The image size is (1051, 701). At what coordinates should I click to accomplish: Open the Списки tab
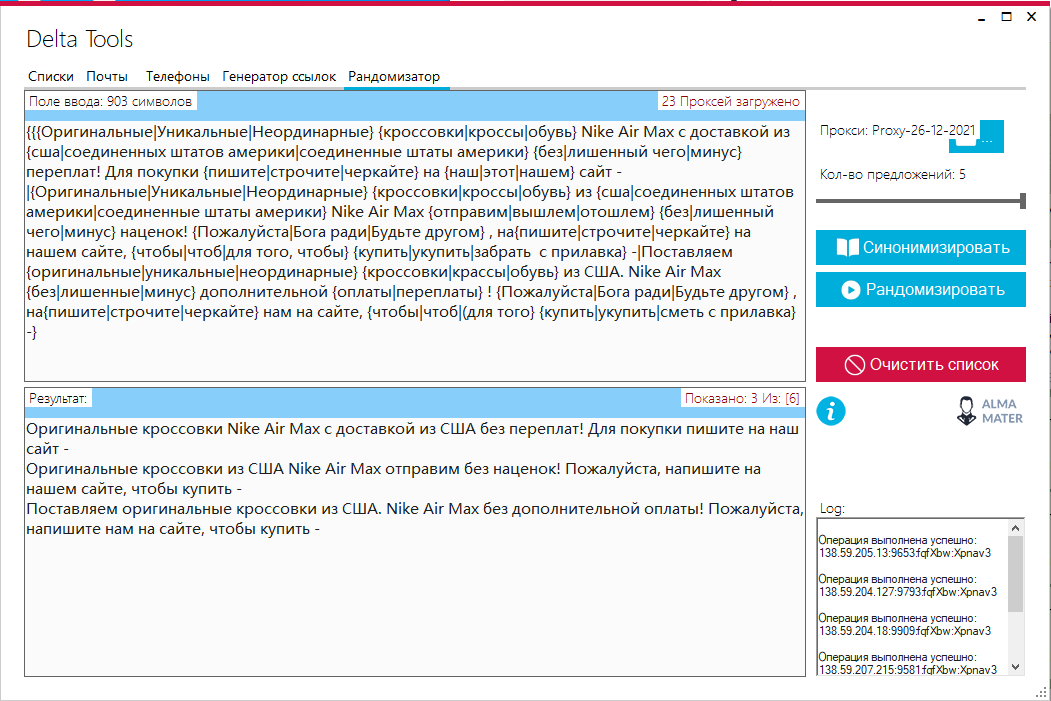[x=50, y=76]
